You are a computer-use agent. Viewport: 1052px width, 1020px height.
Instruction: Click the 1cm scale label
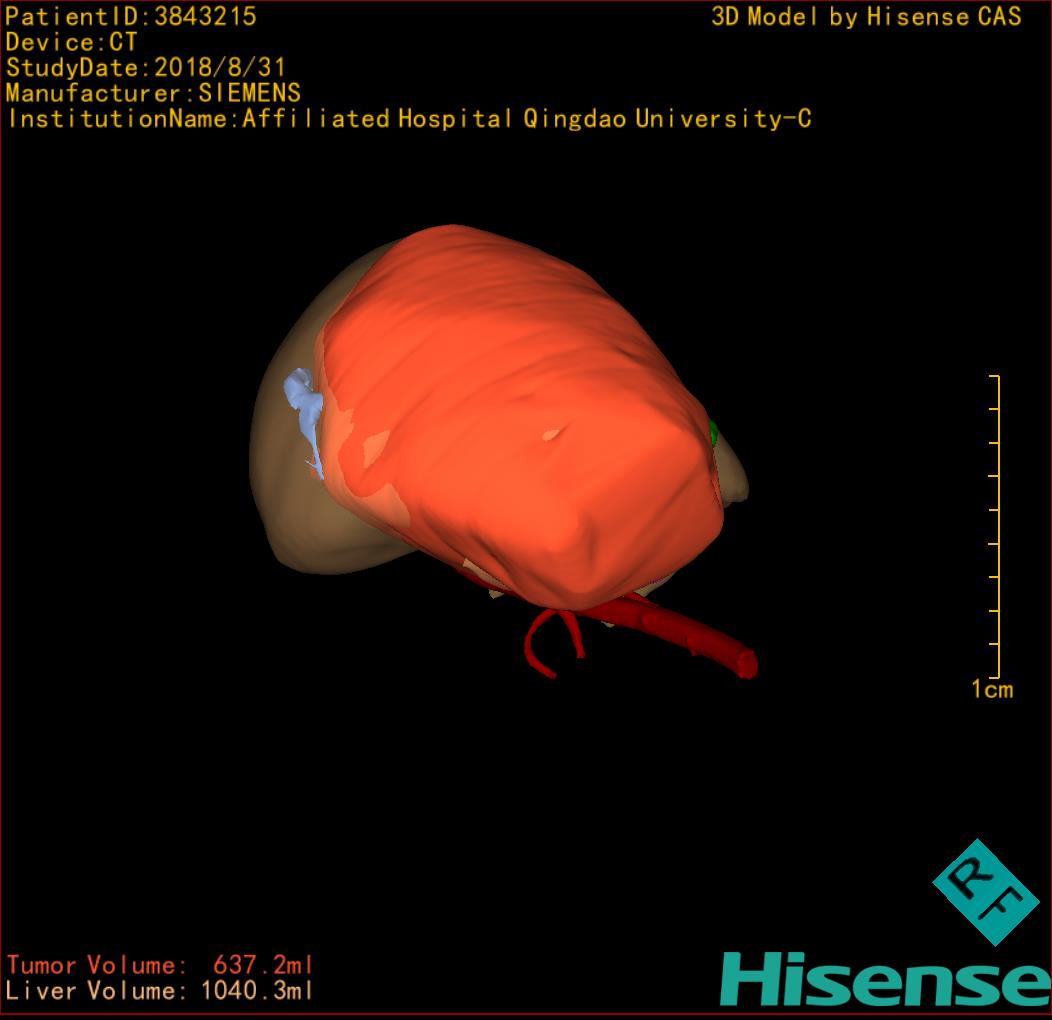pyautogui.click(x=992, y=689)
